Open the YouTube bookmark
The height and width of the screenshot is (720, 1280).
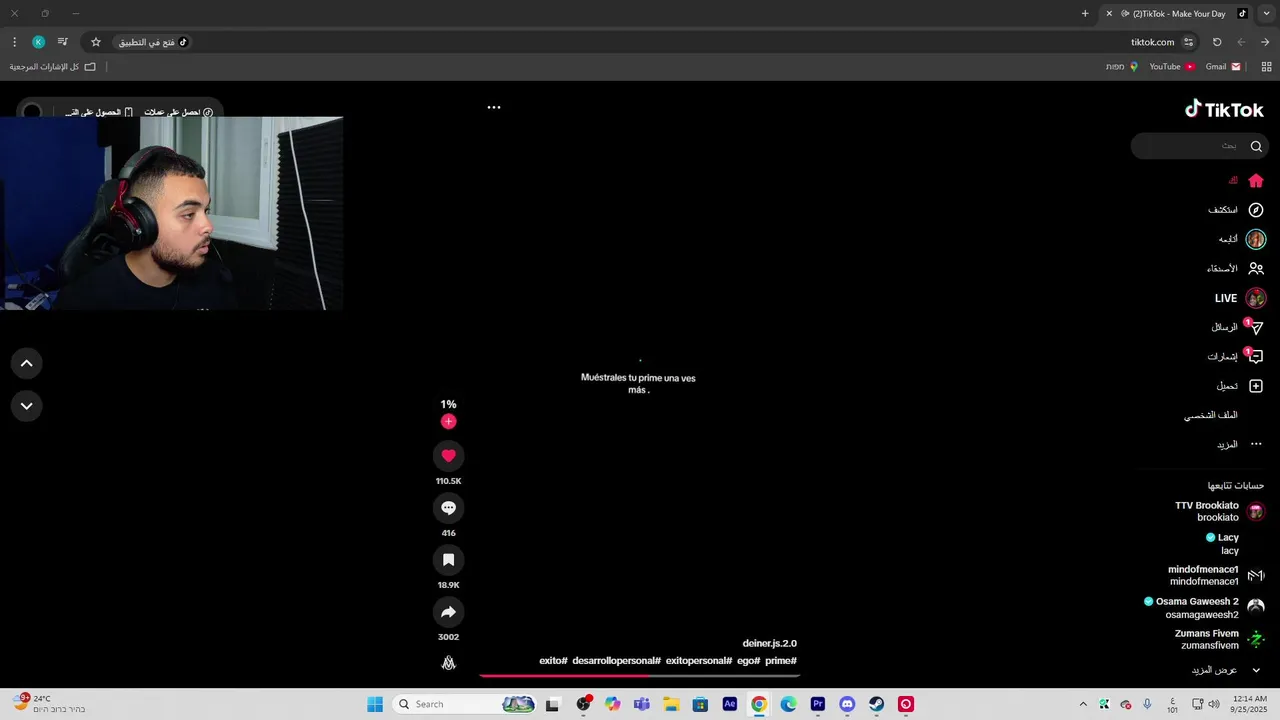point(1172,67)
